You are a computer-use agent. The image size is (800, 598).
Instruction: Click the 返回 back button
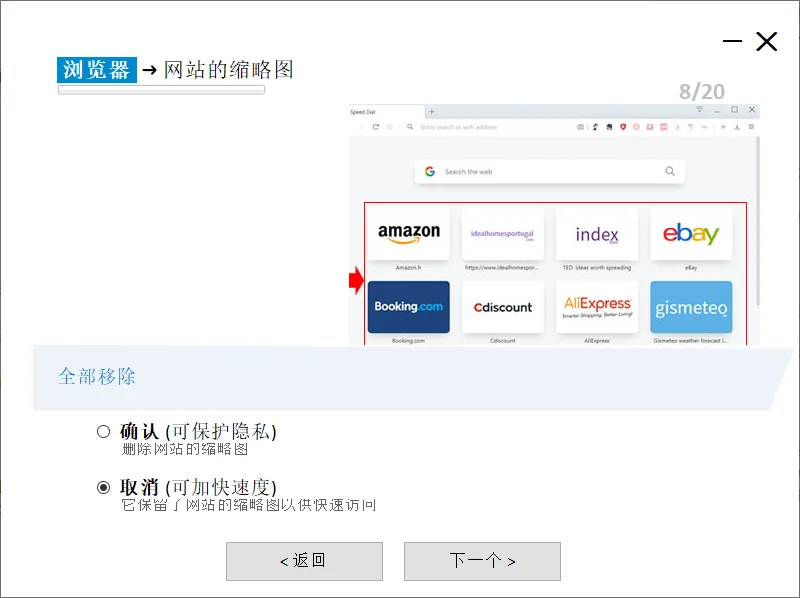[x=304, y=561]
